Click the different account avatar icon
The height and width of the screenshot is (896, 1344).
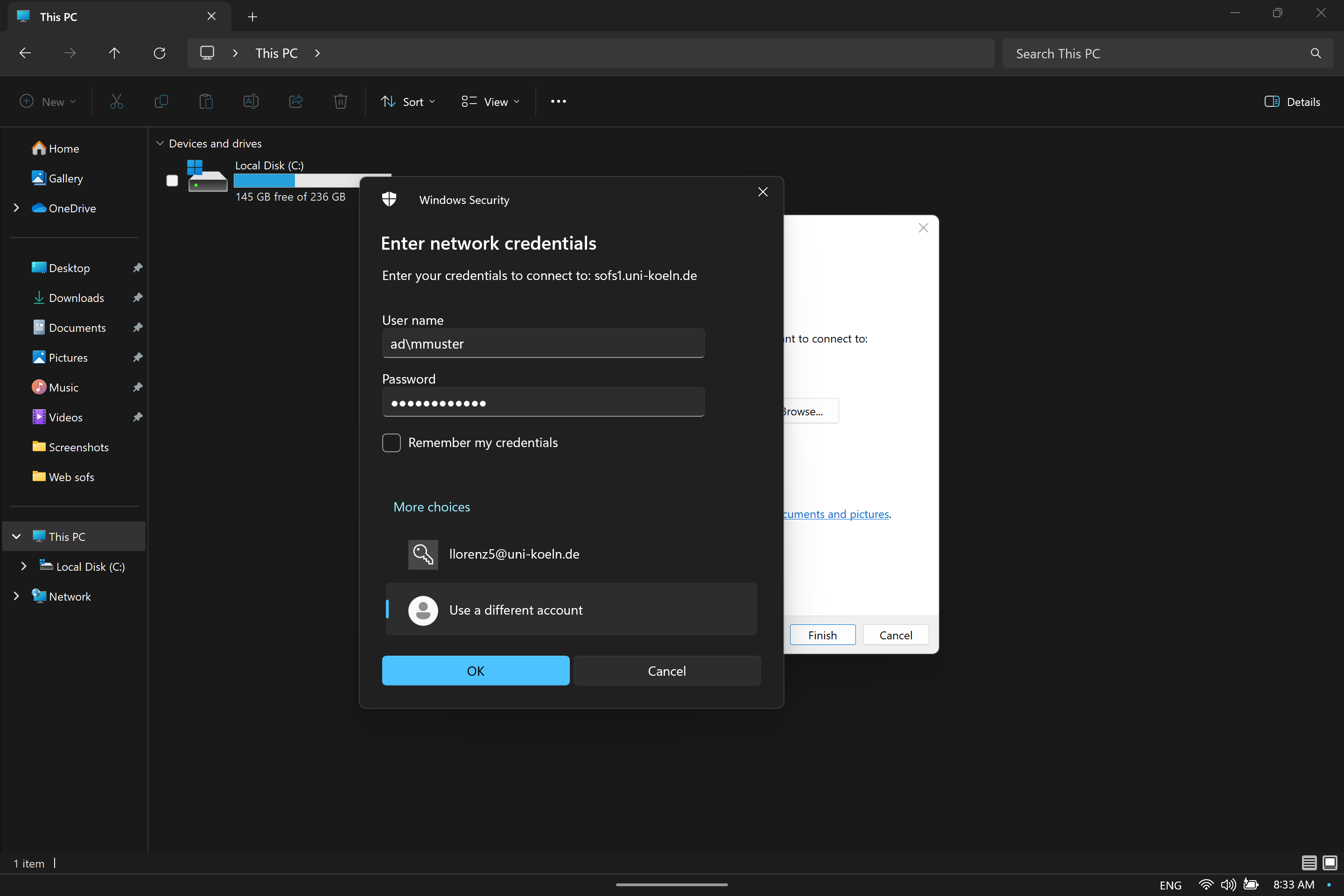point(423,610)
